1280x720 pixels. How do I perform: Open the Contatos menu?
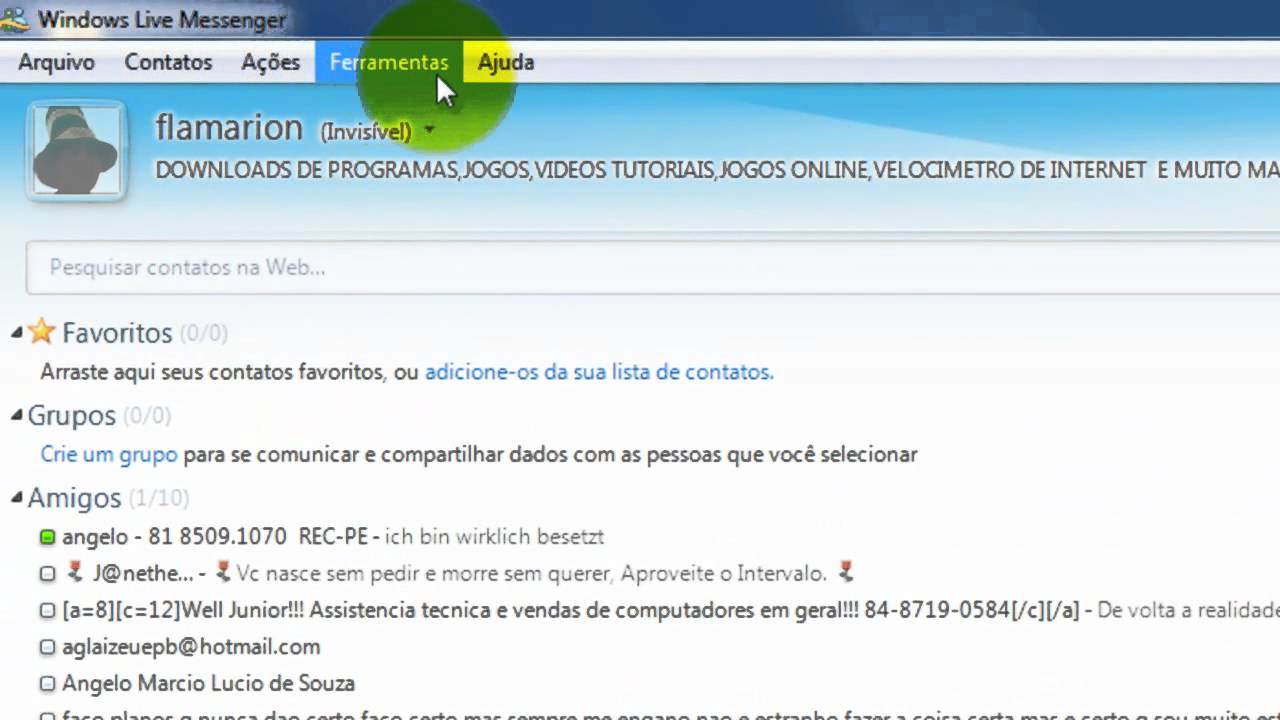click(x=168, y=62)
